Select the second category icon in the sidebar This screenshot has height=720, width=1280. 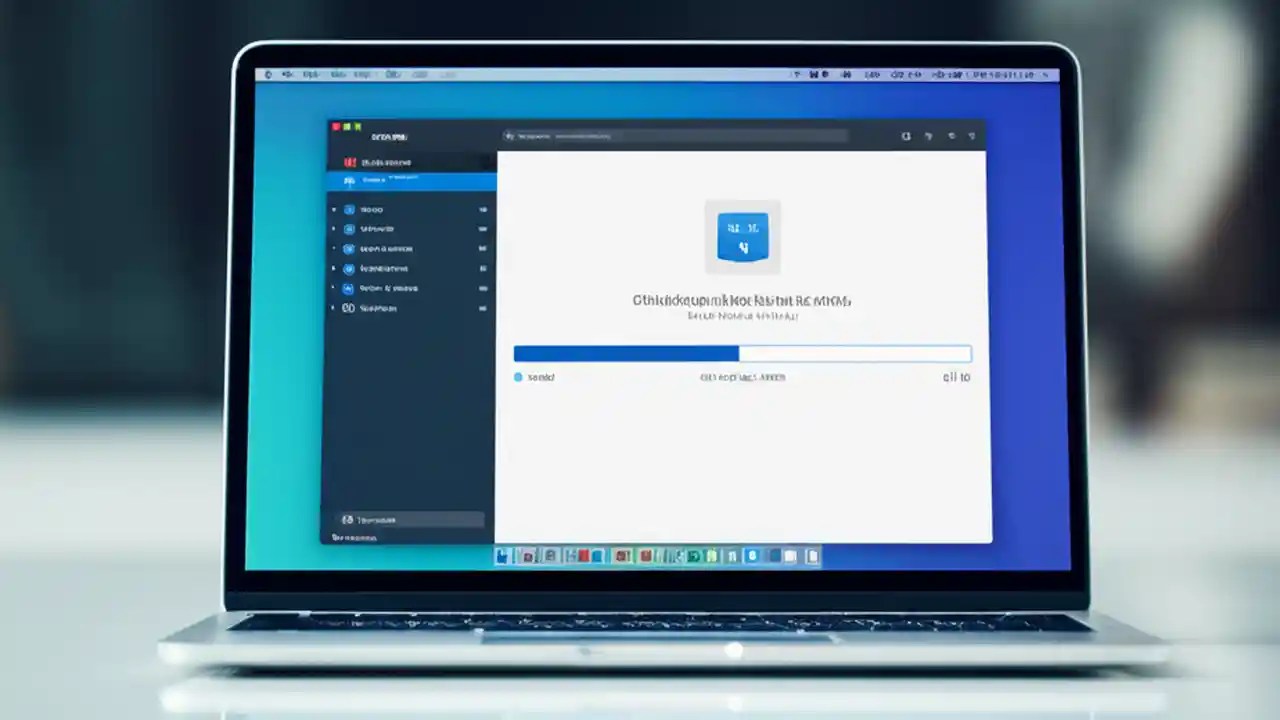(x=348, y=228)
